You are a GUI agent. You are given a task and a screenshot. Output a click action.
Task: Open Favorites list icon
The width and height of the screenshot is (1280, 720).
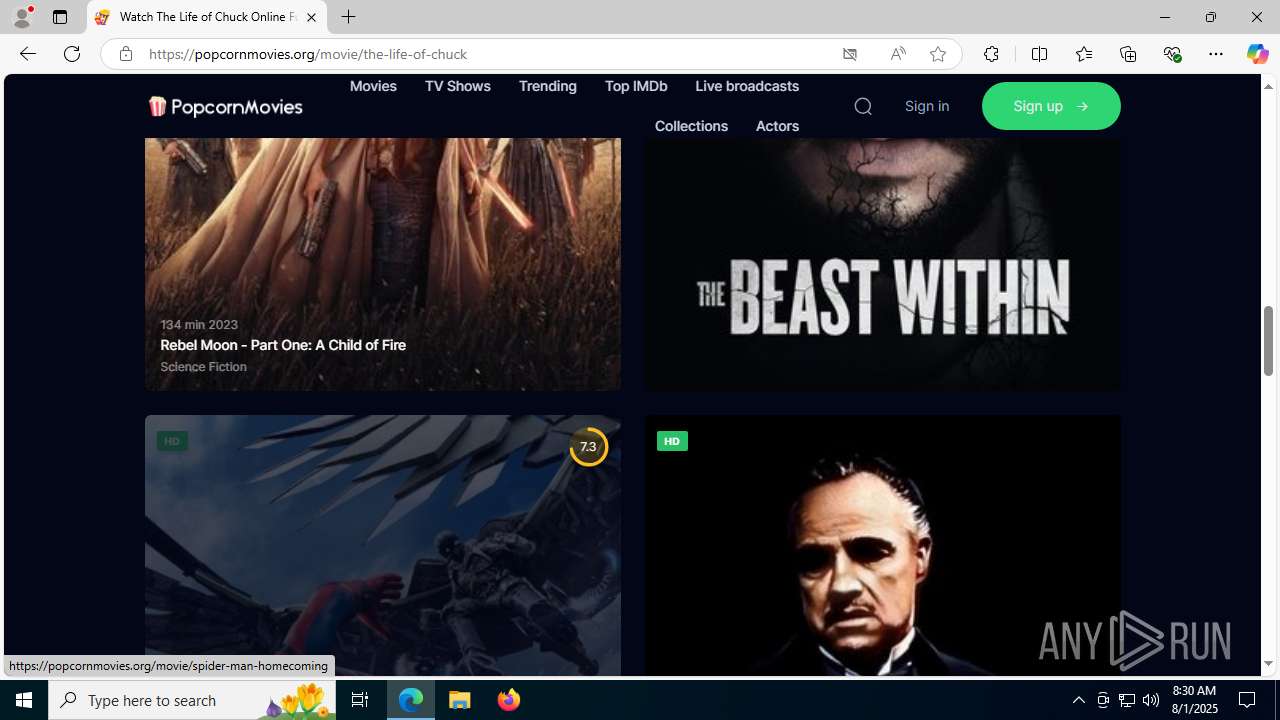(1084, 54)
